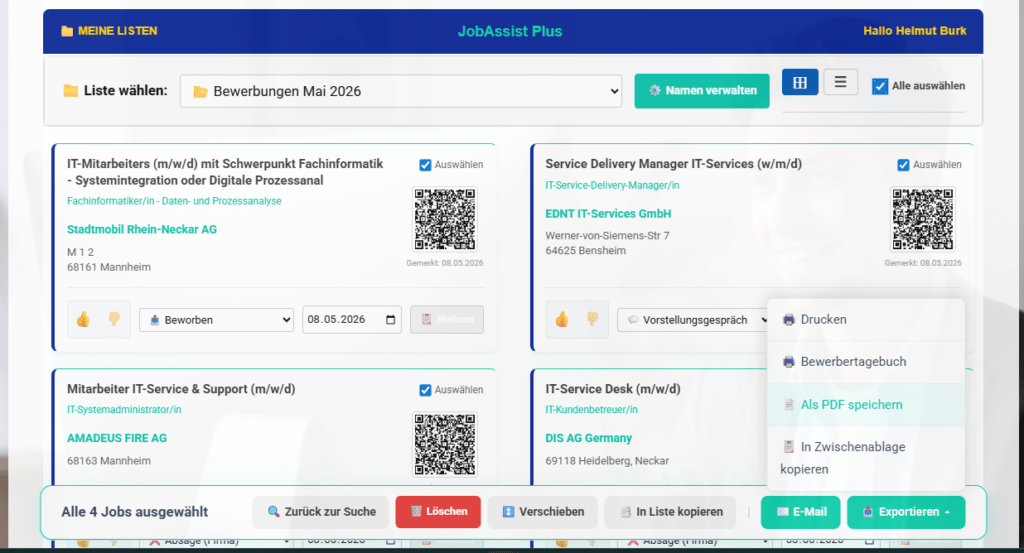Switch to grid view icon

(799, 82)
